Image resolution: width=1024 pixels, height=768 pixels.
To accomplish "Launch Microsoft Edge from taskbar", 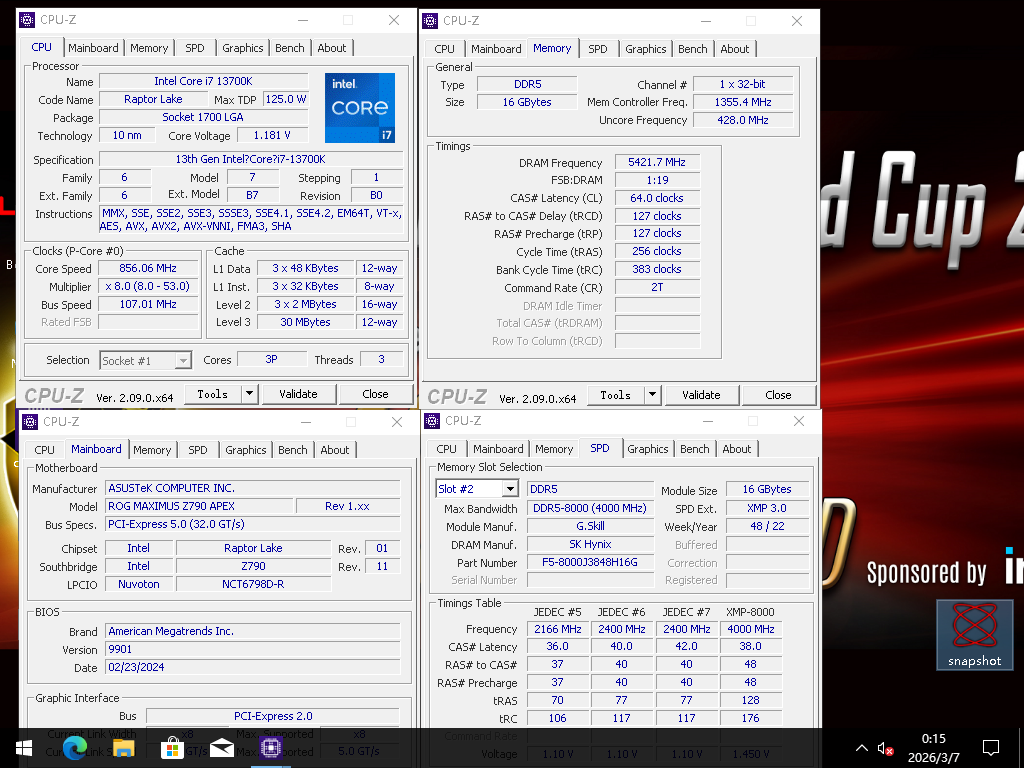I will click(x=75, y=748).
